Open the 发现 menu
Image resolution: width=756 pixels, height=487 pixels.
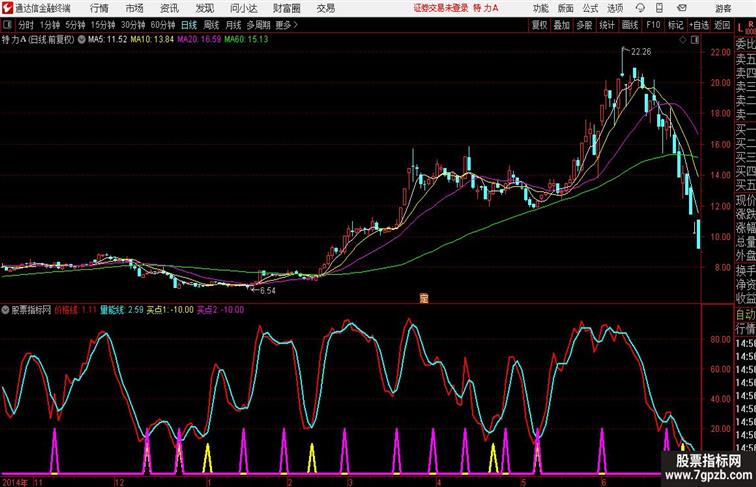tap(204, 8)
